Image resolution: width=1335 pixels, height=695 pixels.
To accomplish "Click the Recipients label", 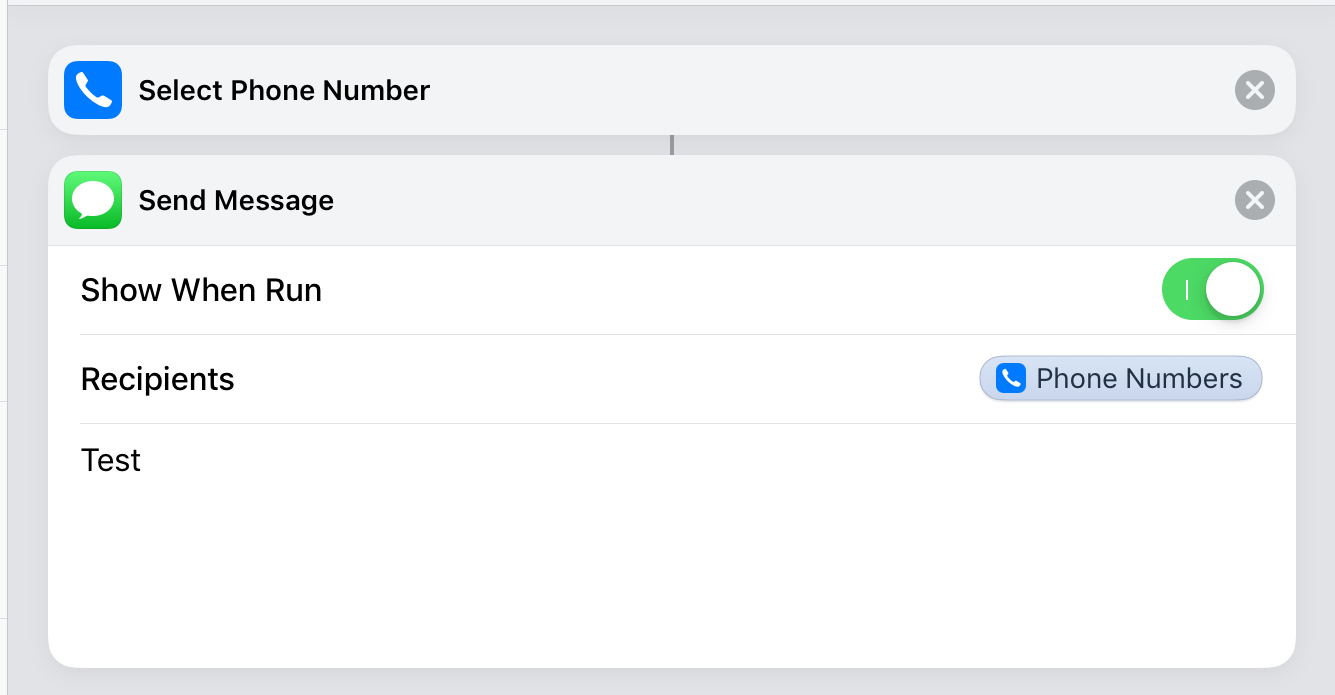I will [x=157, y=379].
